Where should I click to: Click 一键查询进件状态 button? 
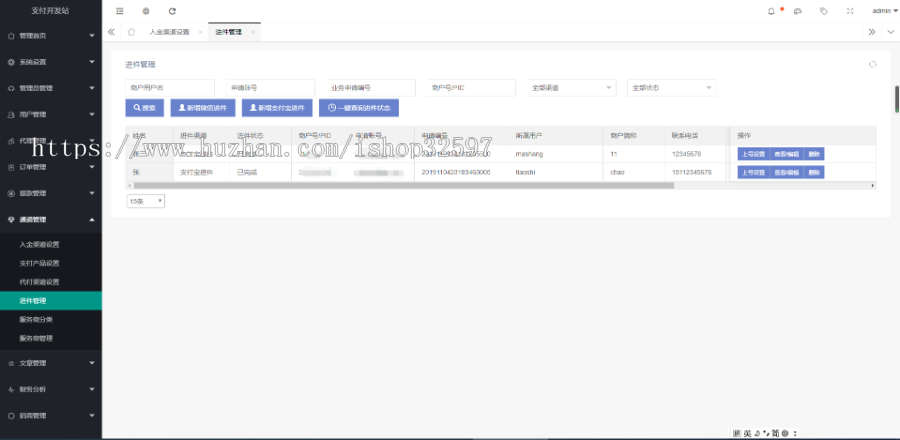click(359, 108)
